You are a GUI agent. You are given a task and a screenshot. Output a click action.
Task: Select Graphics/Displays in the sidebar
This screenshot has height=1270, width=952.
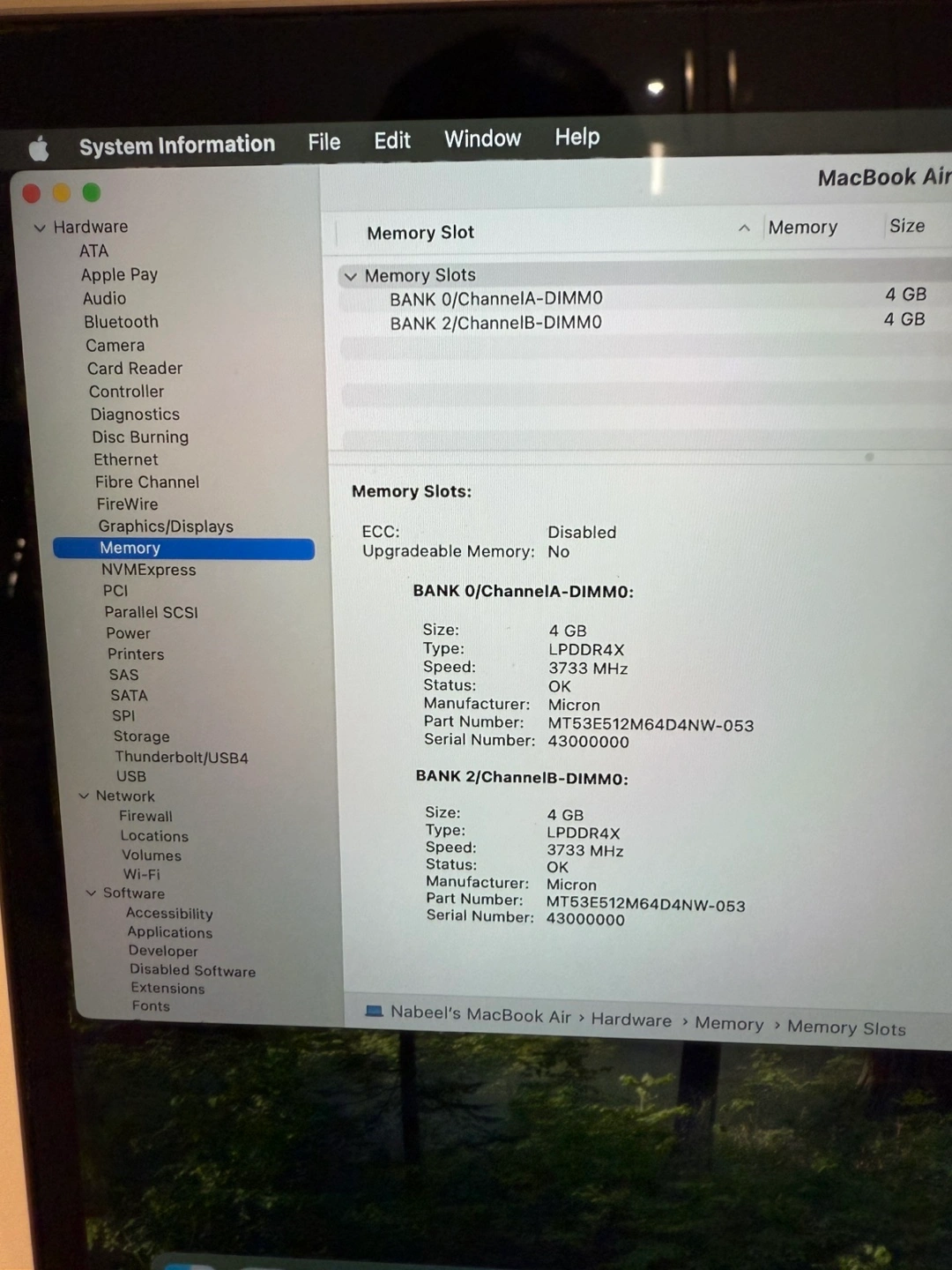(166, 527)
